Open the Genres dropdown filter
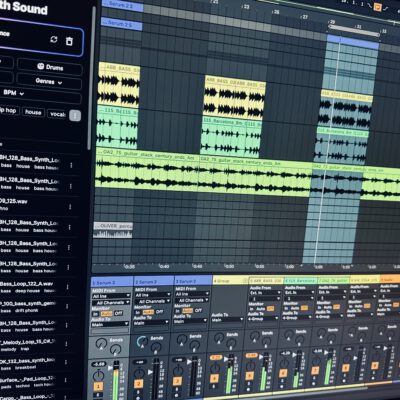This screenshot has width=400, height=400. tap(49, 81)
